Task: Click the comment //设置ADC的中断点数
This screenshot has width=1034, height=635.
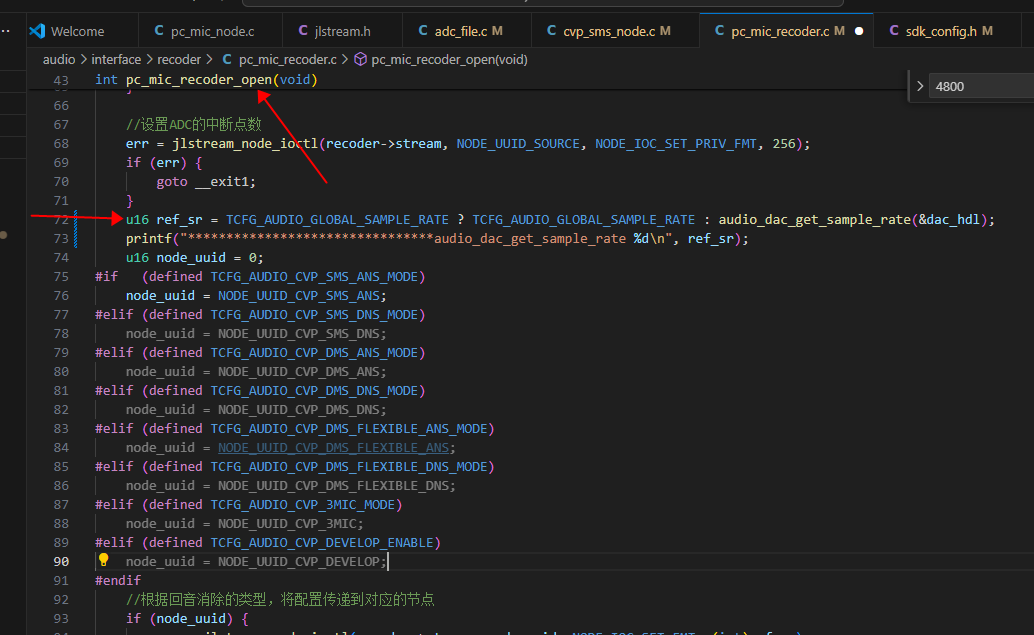Action: tap(194, 125)
